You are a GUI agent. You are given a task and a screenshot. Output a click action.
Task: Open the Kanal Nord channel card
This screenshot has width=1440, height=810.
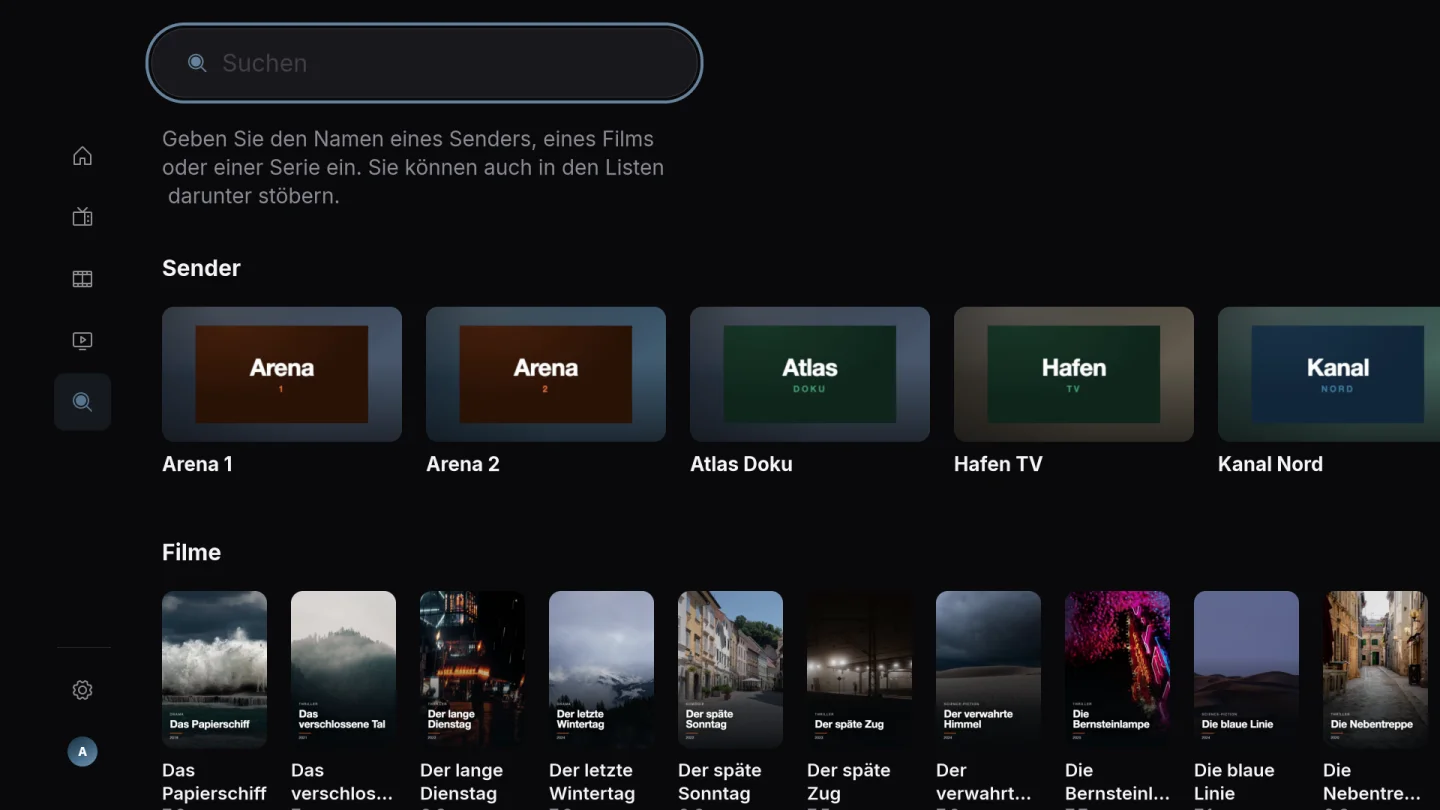1329,374
